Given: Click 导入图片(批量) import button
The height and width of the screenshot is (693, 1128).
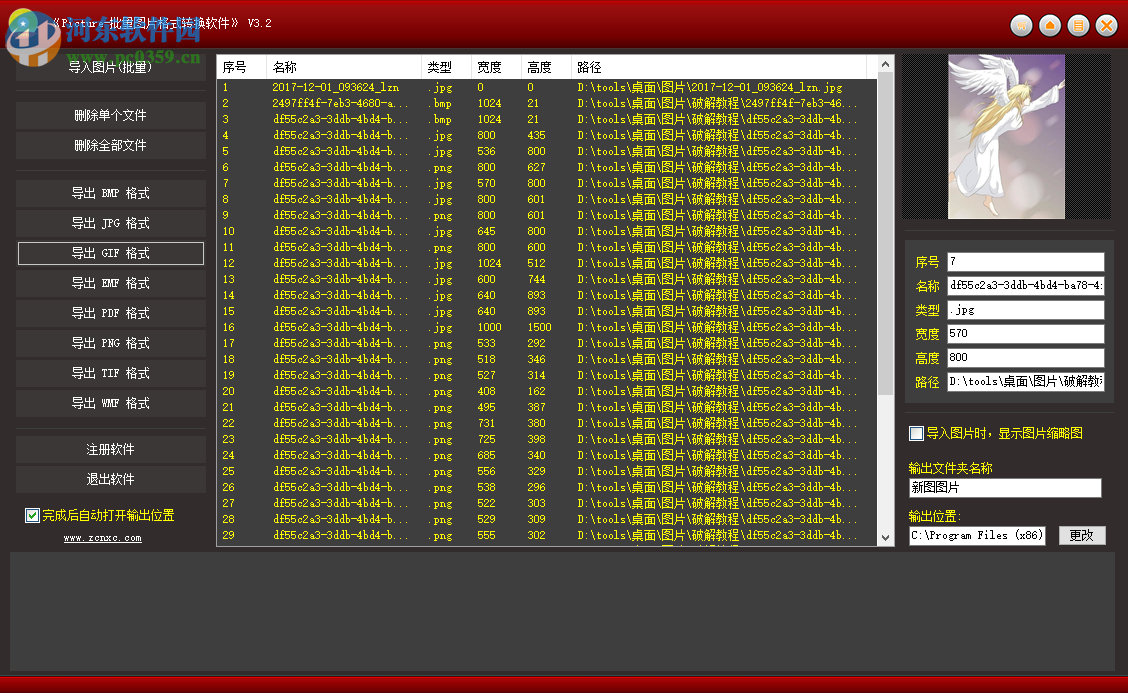Looking at the screenshot, I should point(110,68).
